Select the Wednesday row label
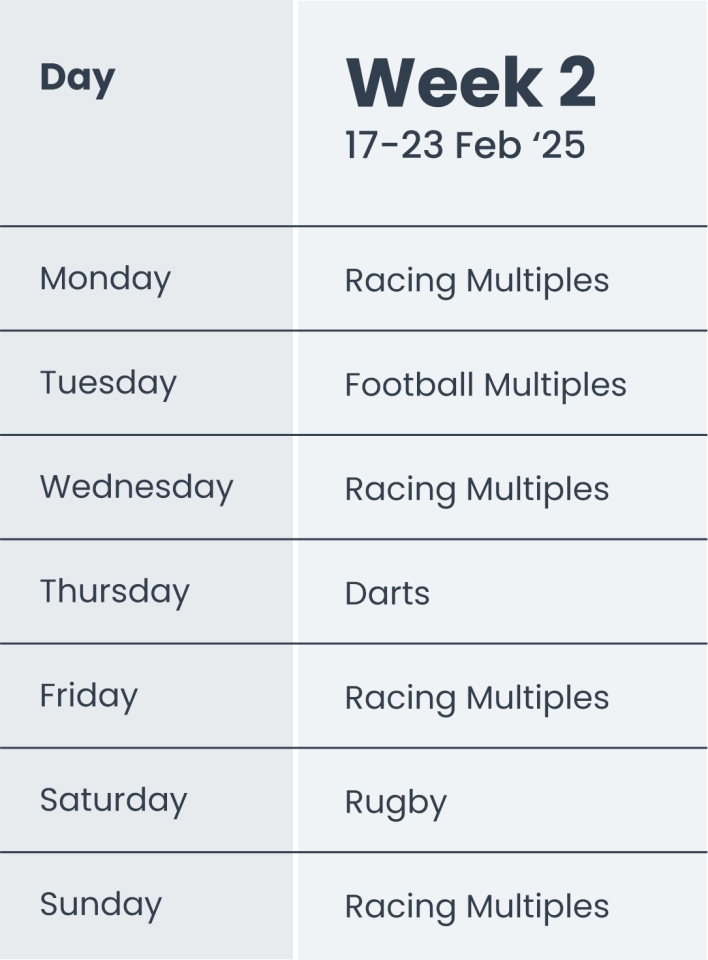Viewport: 708px width, 960px height. click(x=136, y=487)
